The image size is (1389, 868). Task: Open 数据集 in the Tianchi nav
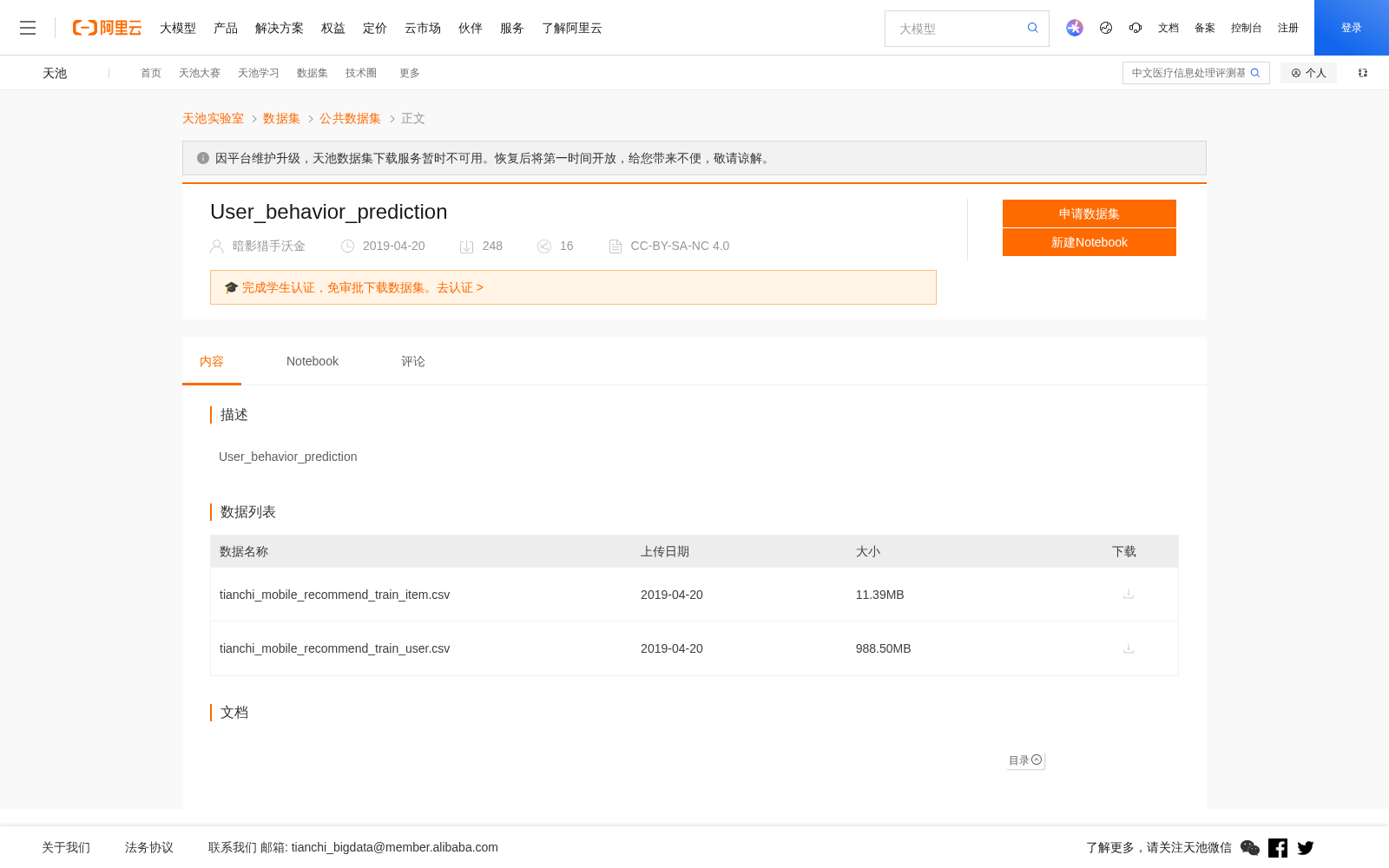tap(313, 73)
